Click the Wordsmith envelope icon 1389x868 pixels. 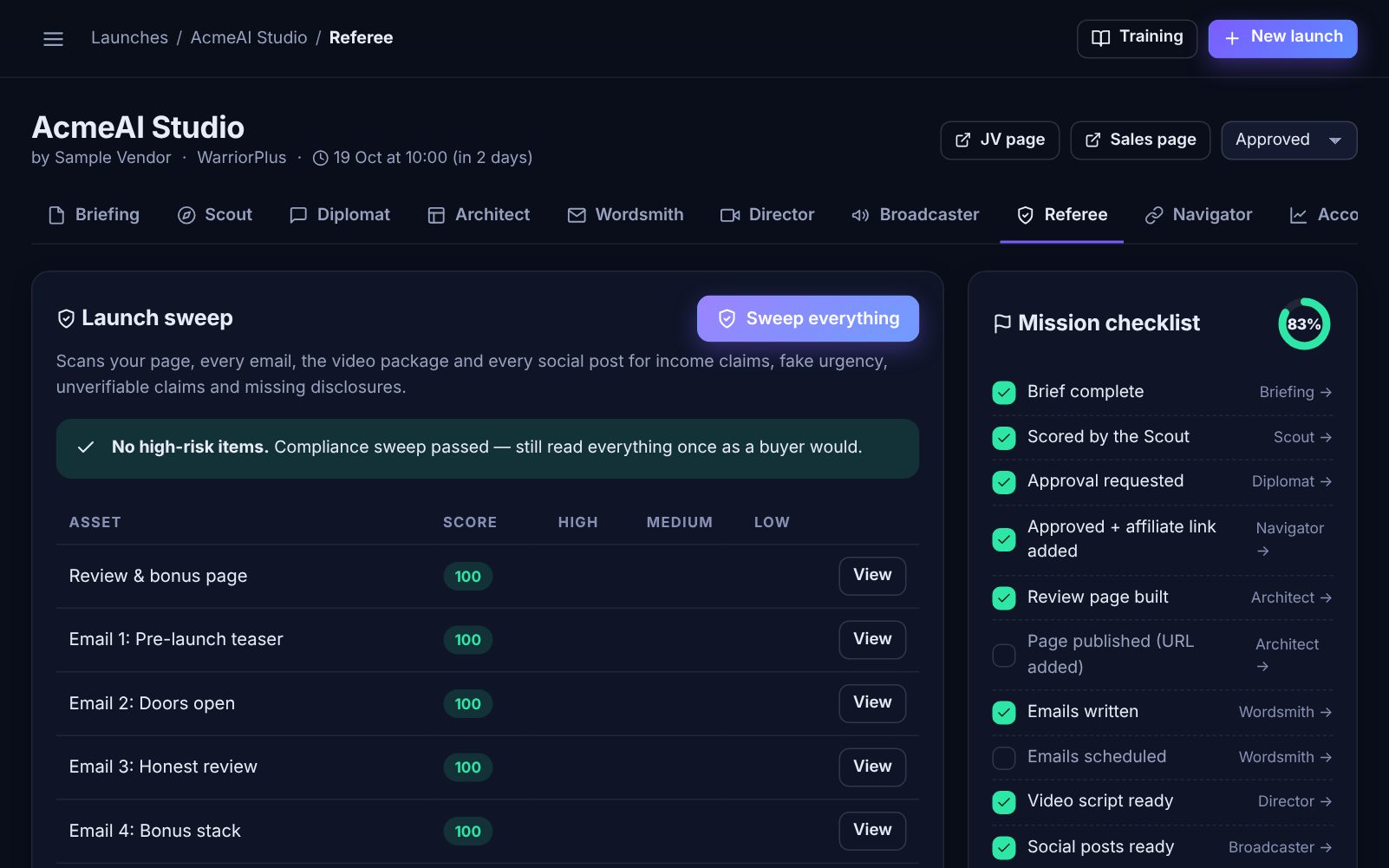tap(577, 215)
